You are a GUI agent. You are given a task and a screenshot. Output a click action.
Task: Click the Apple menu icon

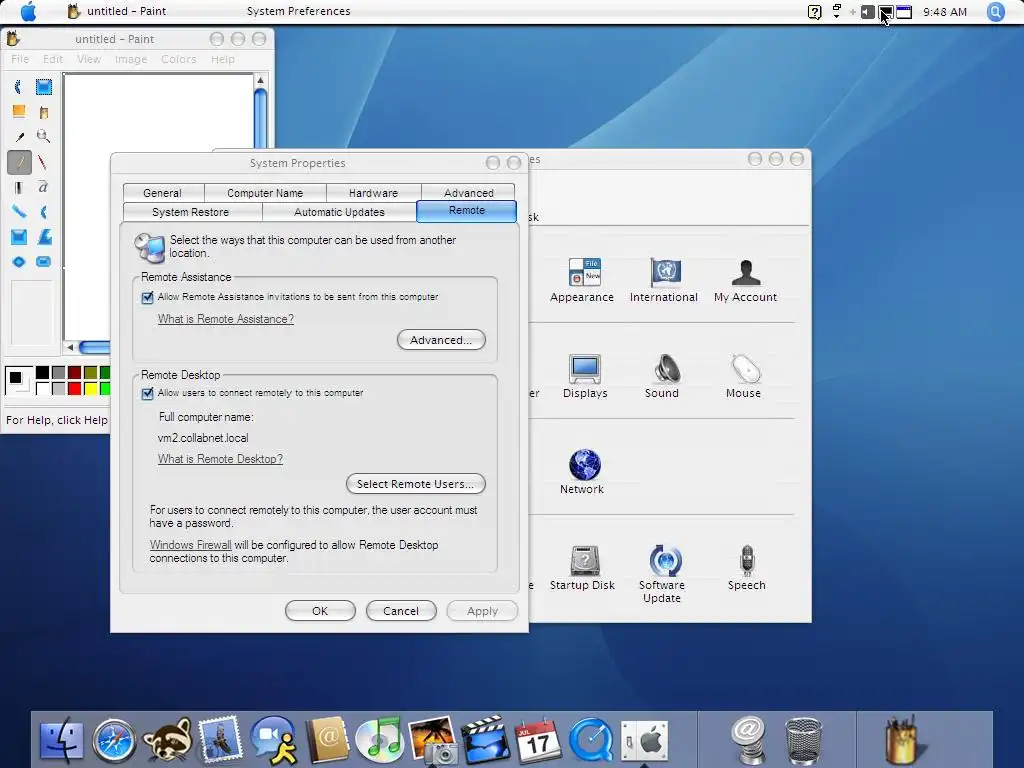(x=29, y=11)
